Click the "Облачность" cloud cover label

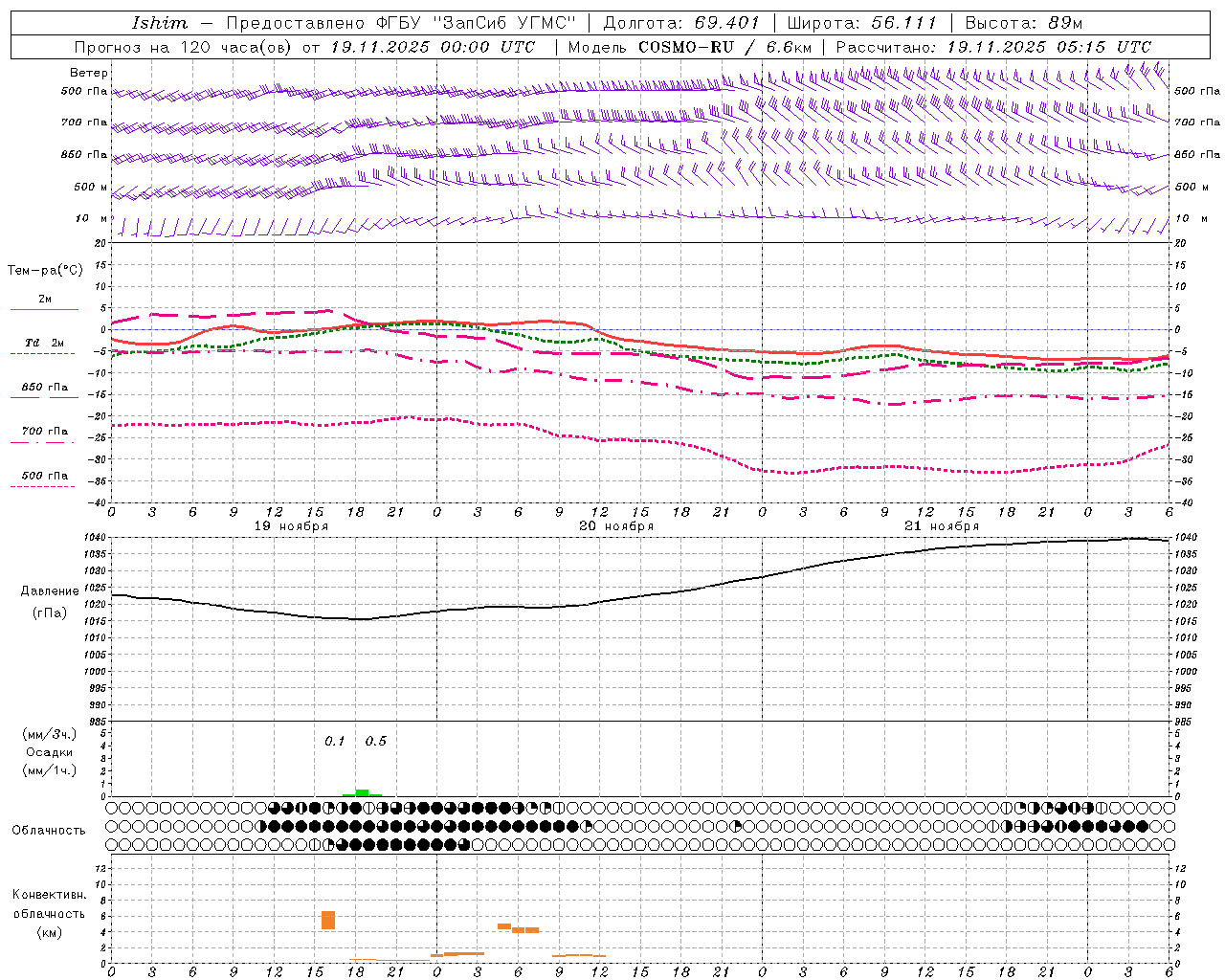point(49,831)
